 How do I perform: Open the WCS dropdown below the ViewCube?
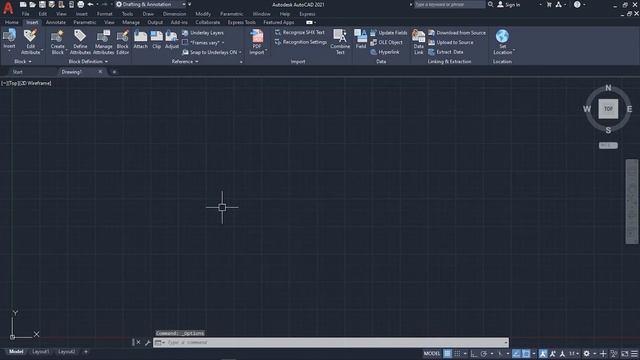[608, 145]
